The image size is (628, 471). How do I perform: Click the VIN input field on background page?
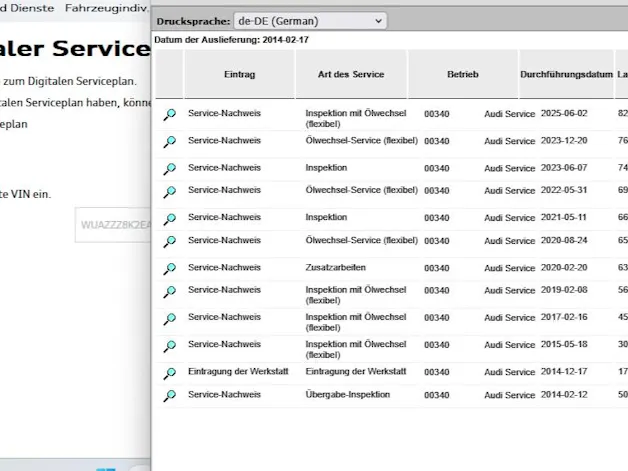[113, 225]
